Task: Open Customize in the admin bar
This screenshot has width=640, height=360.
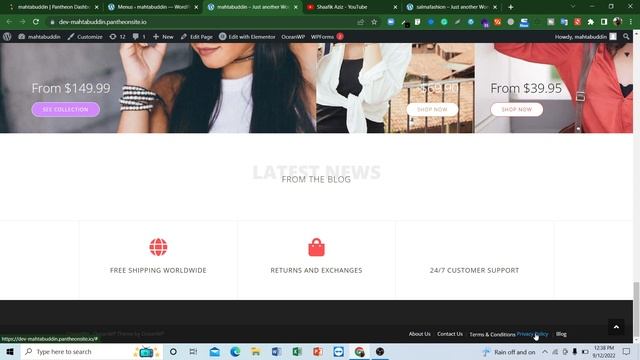Action: (x=85, y=37)
